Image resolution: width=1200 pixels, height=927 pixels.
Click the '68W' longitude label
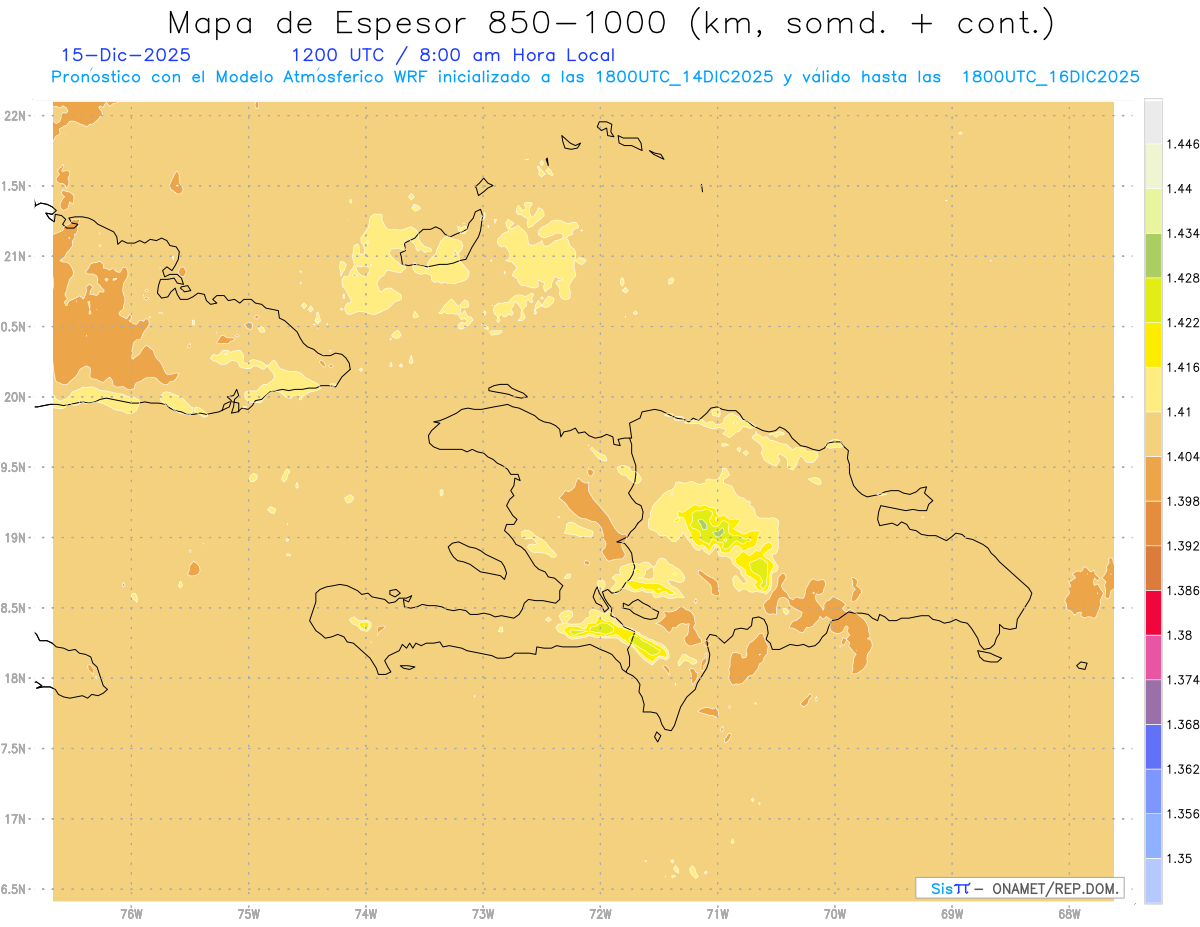[x=1069, y=914]
